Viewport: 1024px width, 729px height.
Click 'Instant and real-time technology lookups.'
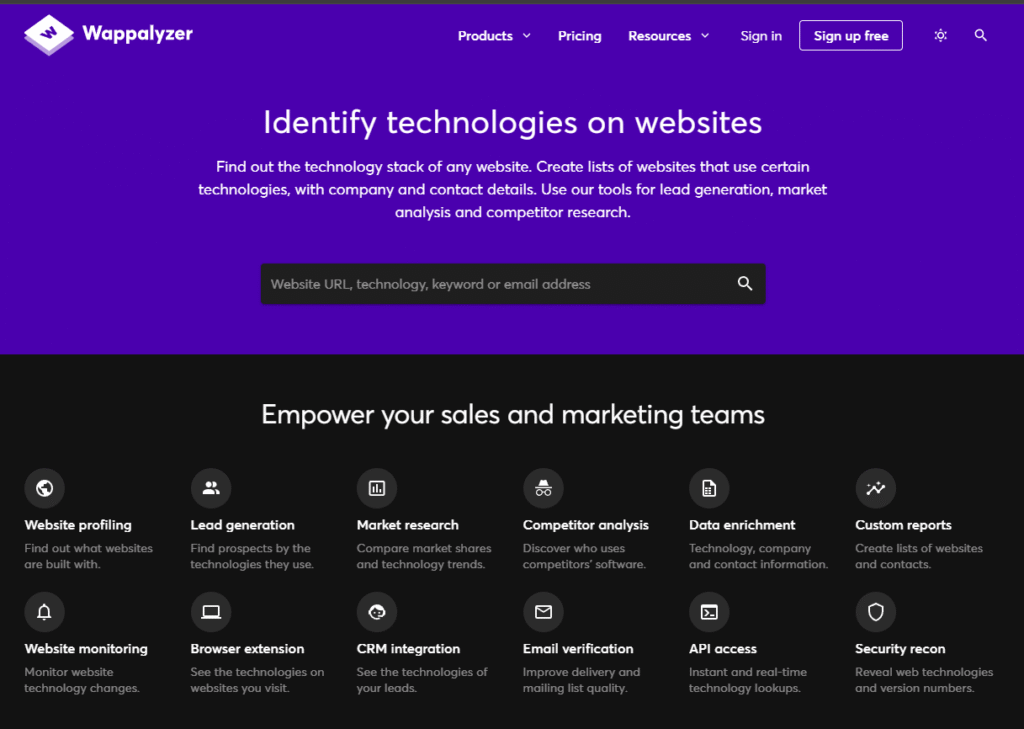point(748,679)
